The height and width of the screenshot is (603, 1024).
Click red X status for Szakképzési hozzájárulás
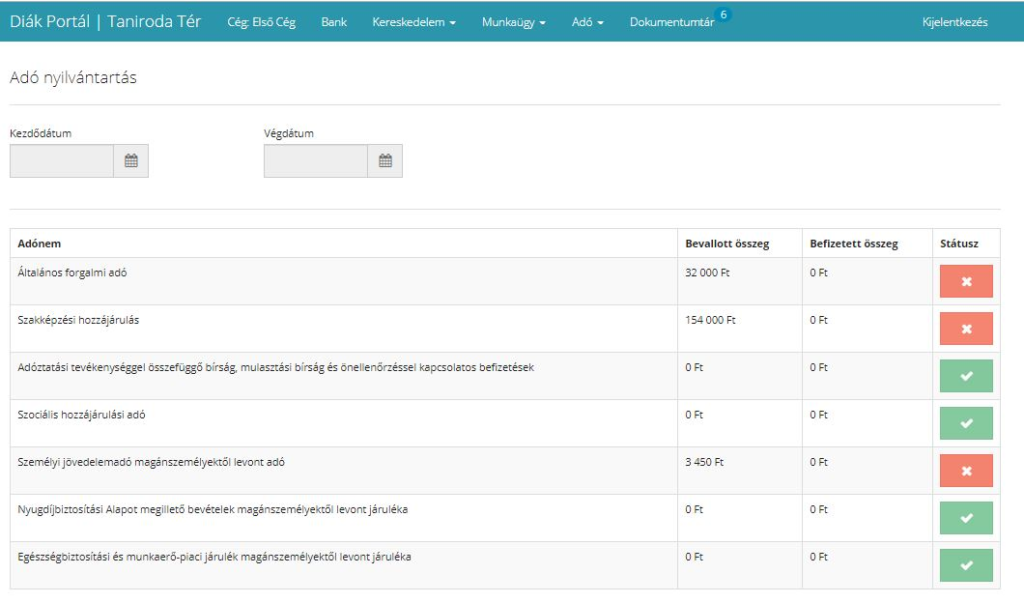pyautogui.click(x=966, y=328)
